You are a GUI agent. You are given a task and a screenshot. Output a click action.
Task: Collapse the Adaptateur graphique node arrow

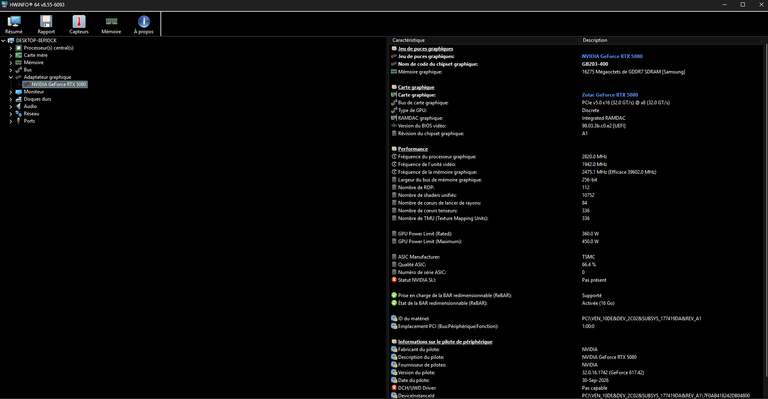11,77
